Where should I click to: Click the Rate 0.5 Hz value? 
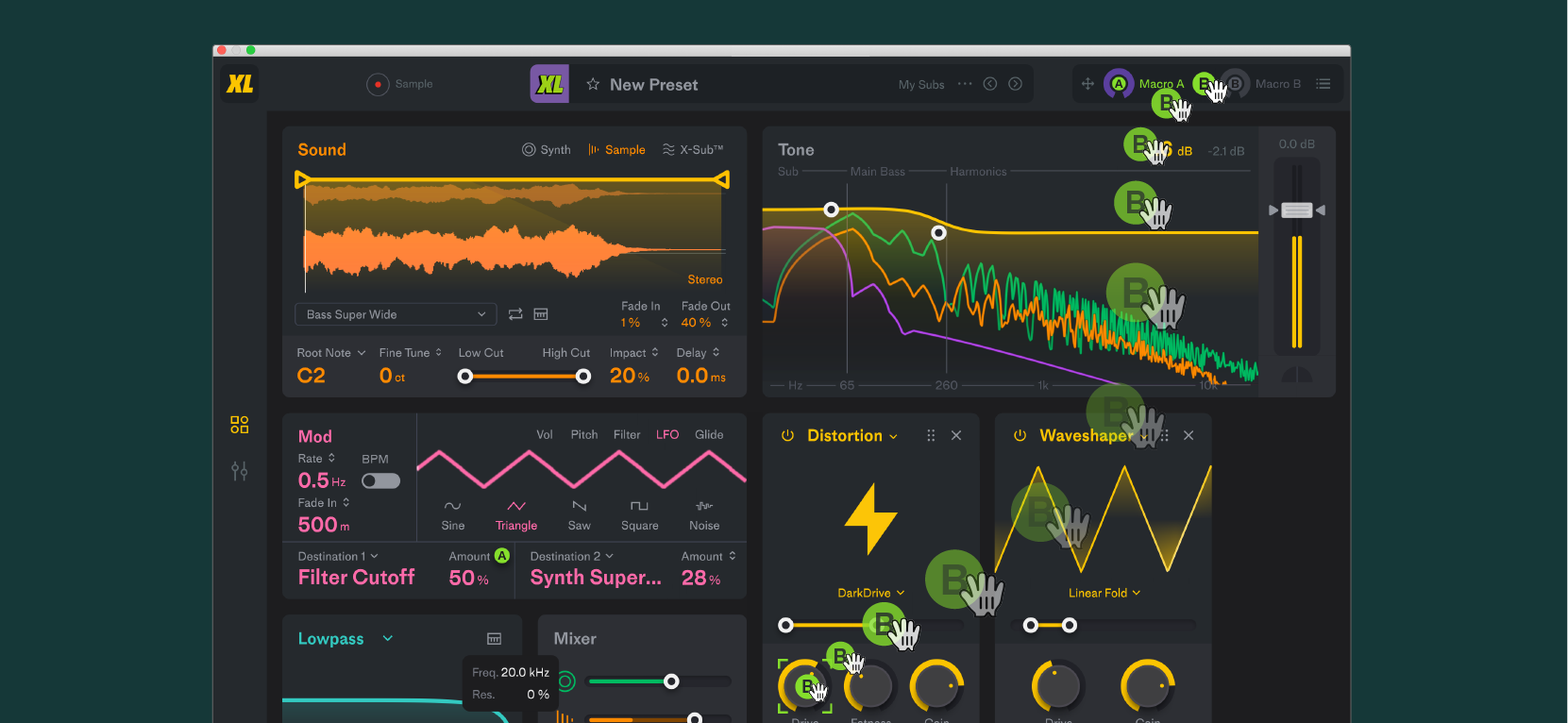[322, 480]
